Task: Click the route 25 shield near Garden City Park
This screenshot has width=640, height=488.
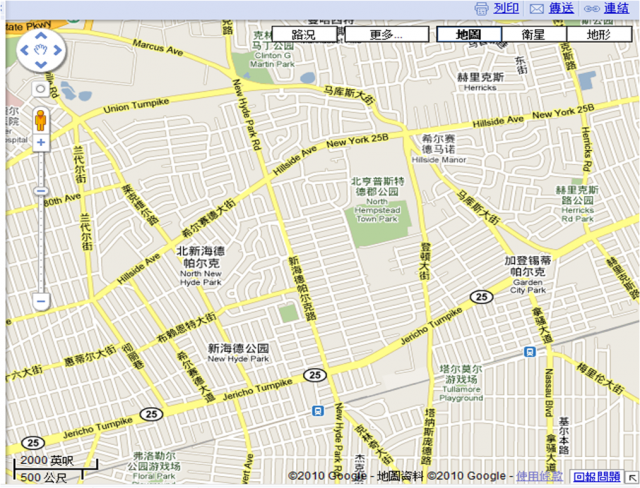Action: coord(482,297)
